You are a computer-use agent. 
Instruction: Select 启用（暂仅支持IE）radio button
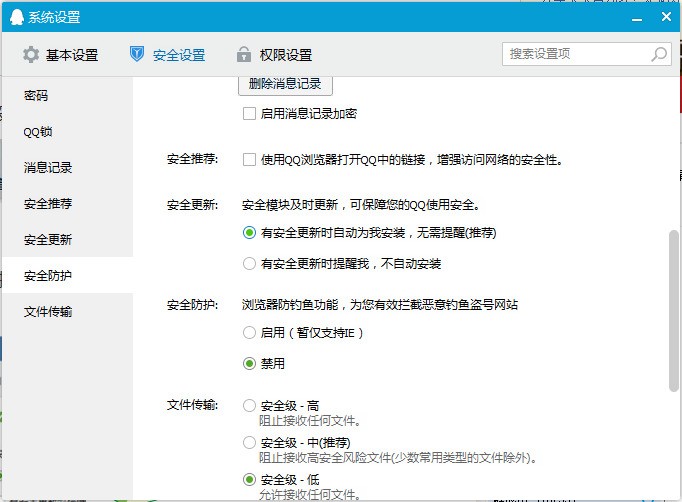249,333
